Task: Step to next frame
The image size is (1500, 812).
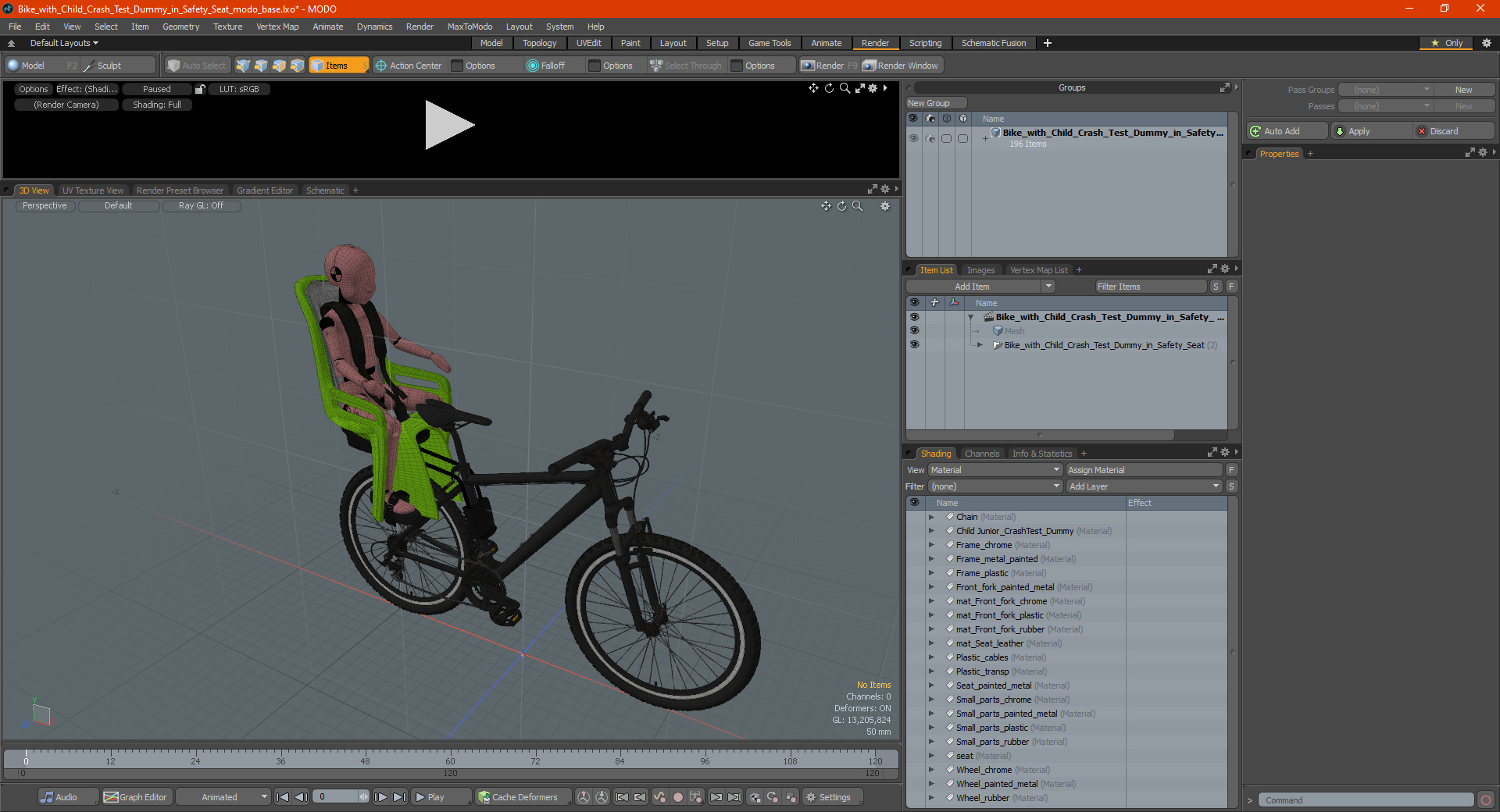Action: 380,797
